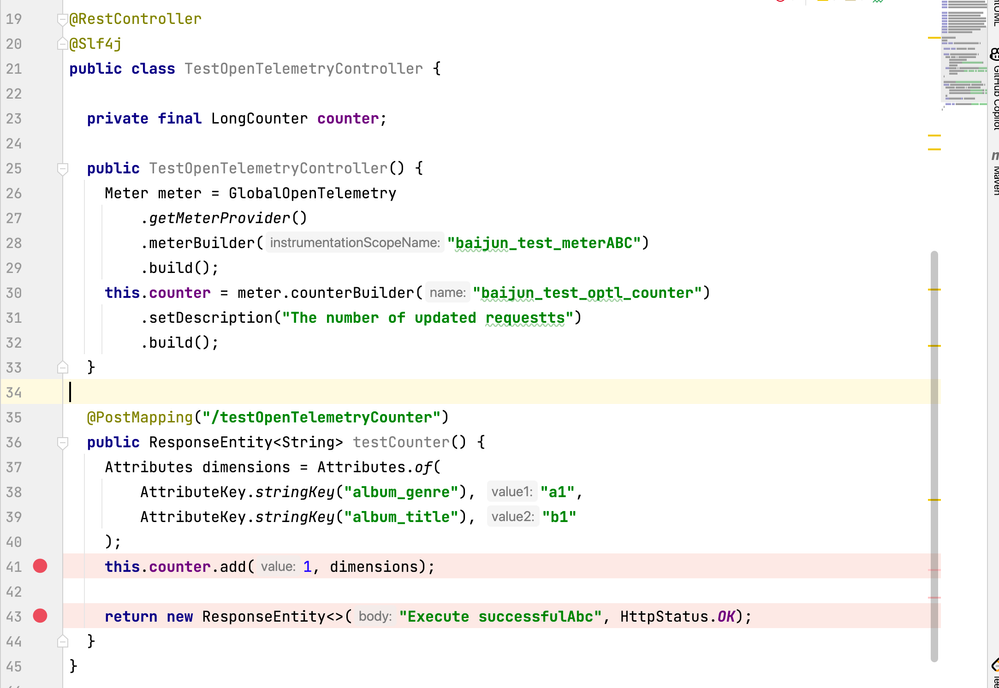
Task: Click the instrumentationScopeName parameter hint
Action: pyautogui.click(x=355, y=243)
